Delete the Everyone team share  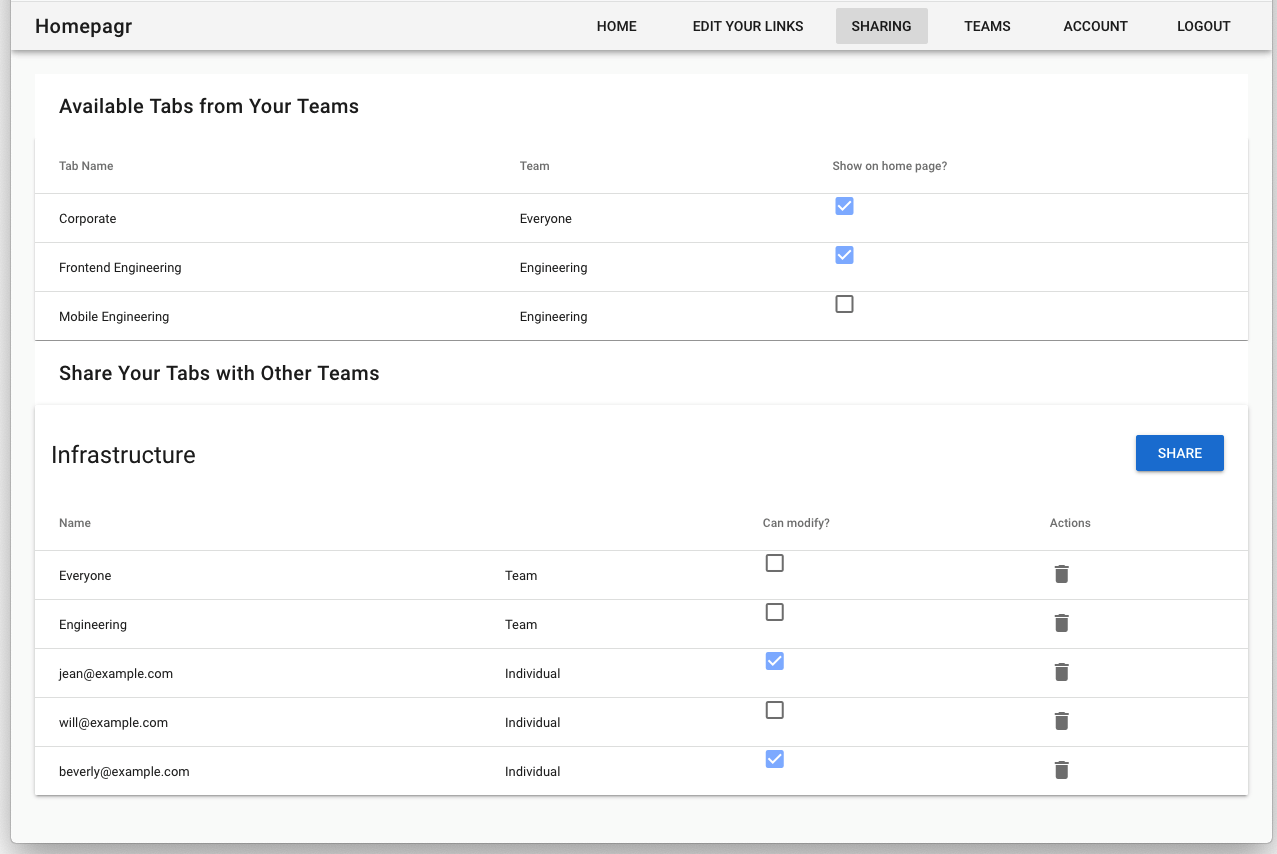click(1061, 574)
